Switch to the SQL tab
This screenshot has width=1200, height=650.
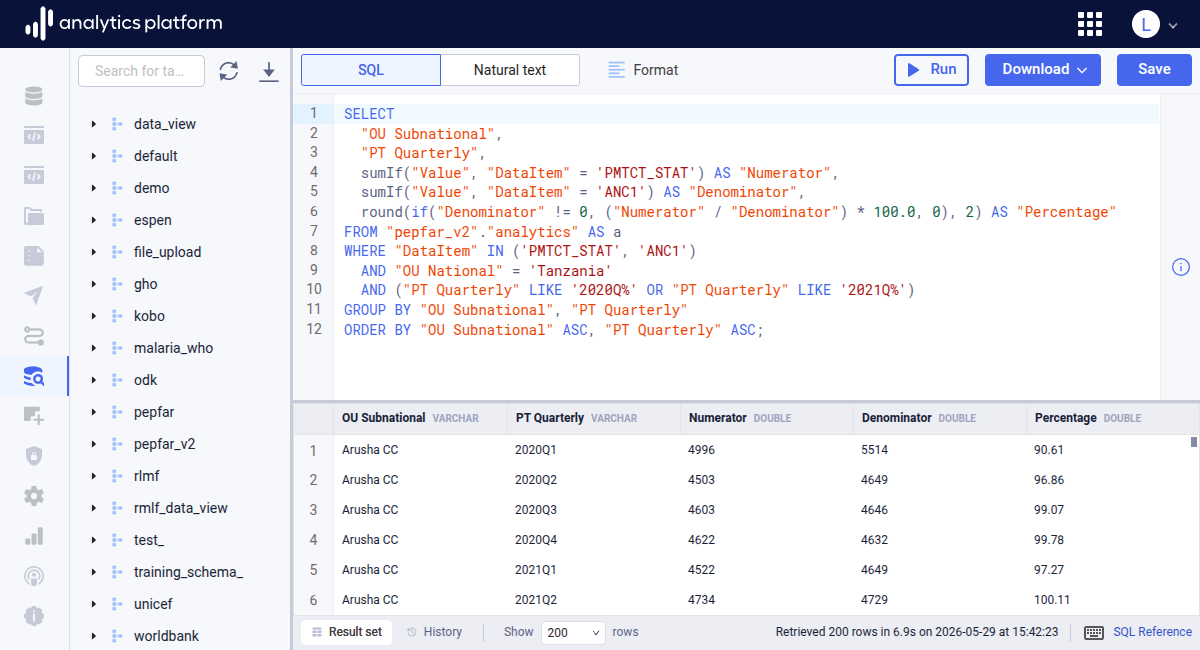pos(371,70)
